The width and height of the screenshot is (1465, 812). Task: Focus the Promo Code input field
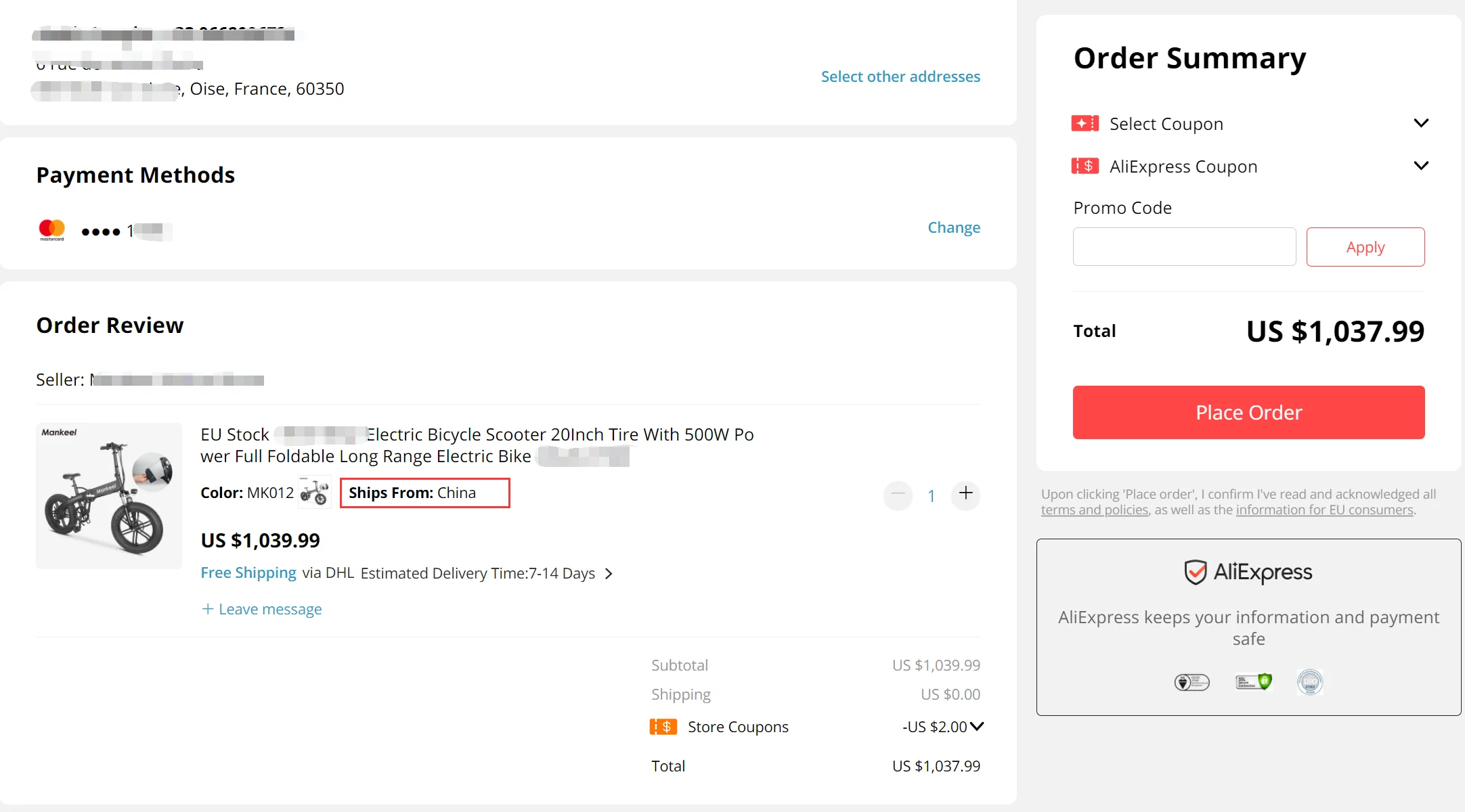(x=1184, y=247)
